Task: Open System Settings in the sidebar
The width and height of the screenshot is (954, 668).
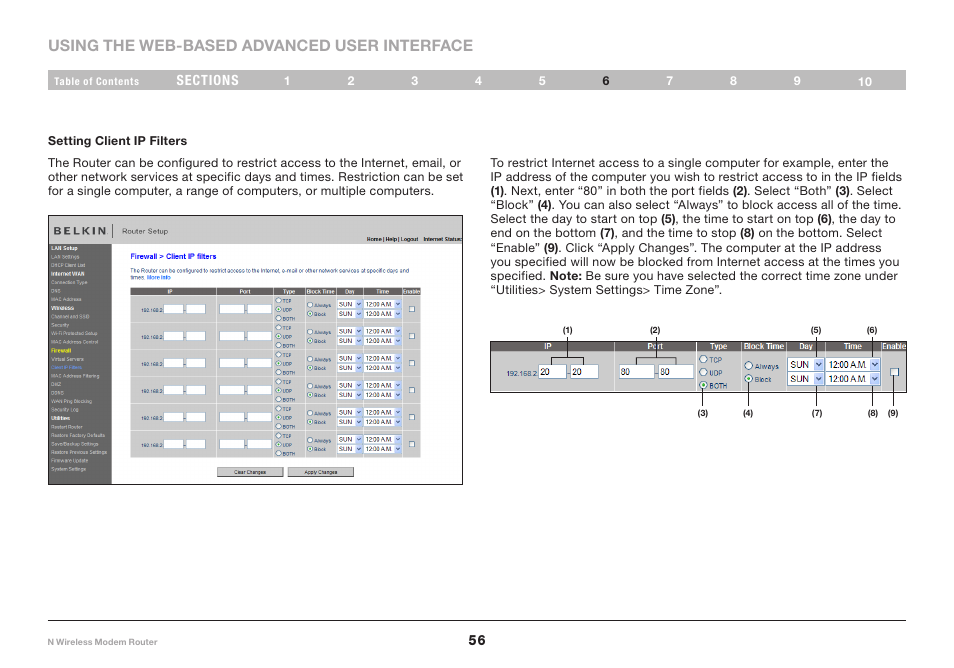Action: (x=69, y=469)
